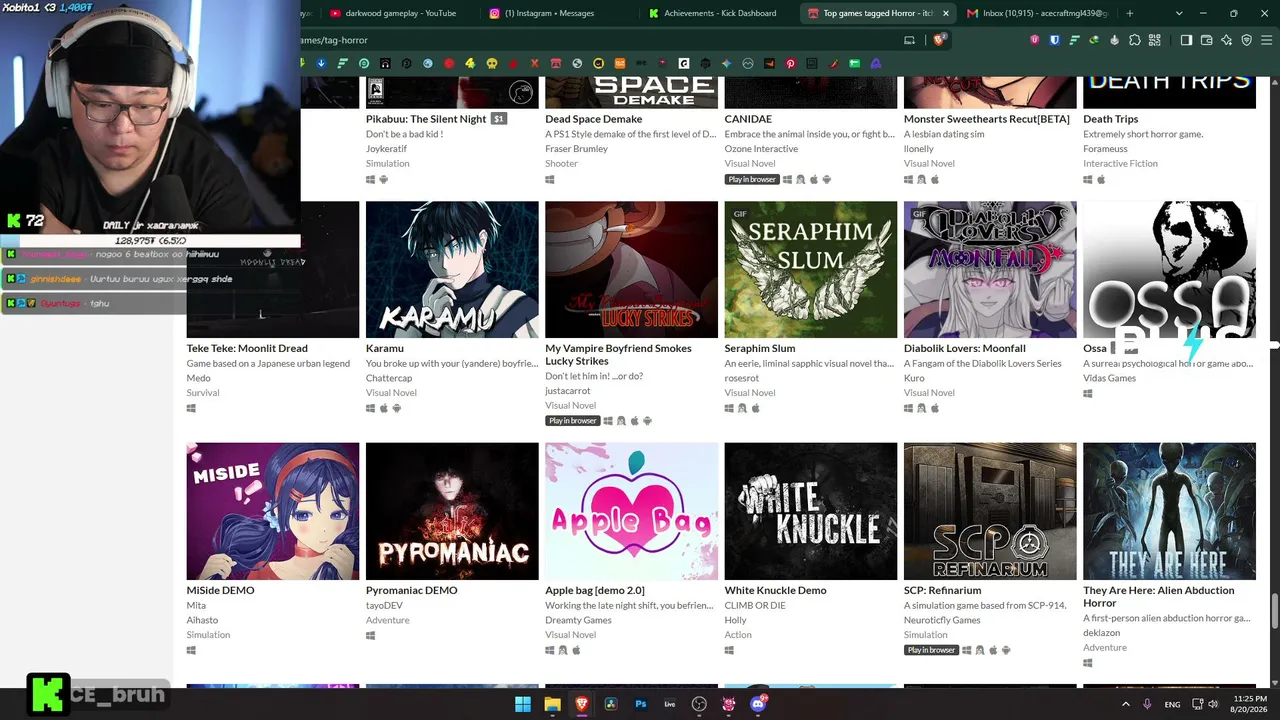Screen dimensions: 1280x720
Task: Open Brave Shields icon in address bar
Action: click(x=939, y=40)
